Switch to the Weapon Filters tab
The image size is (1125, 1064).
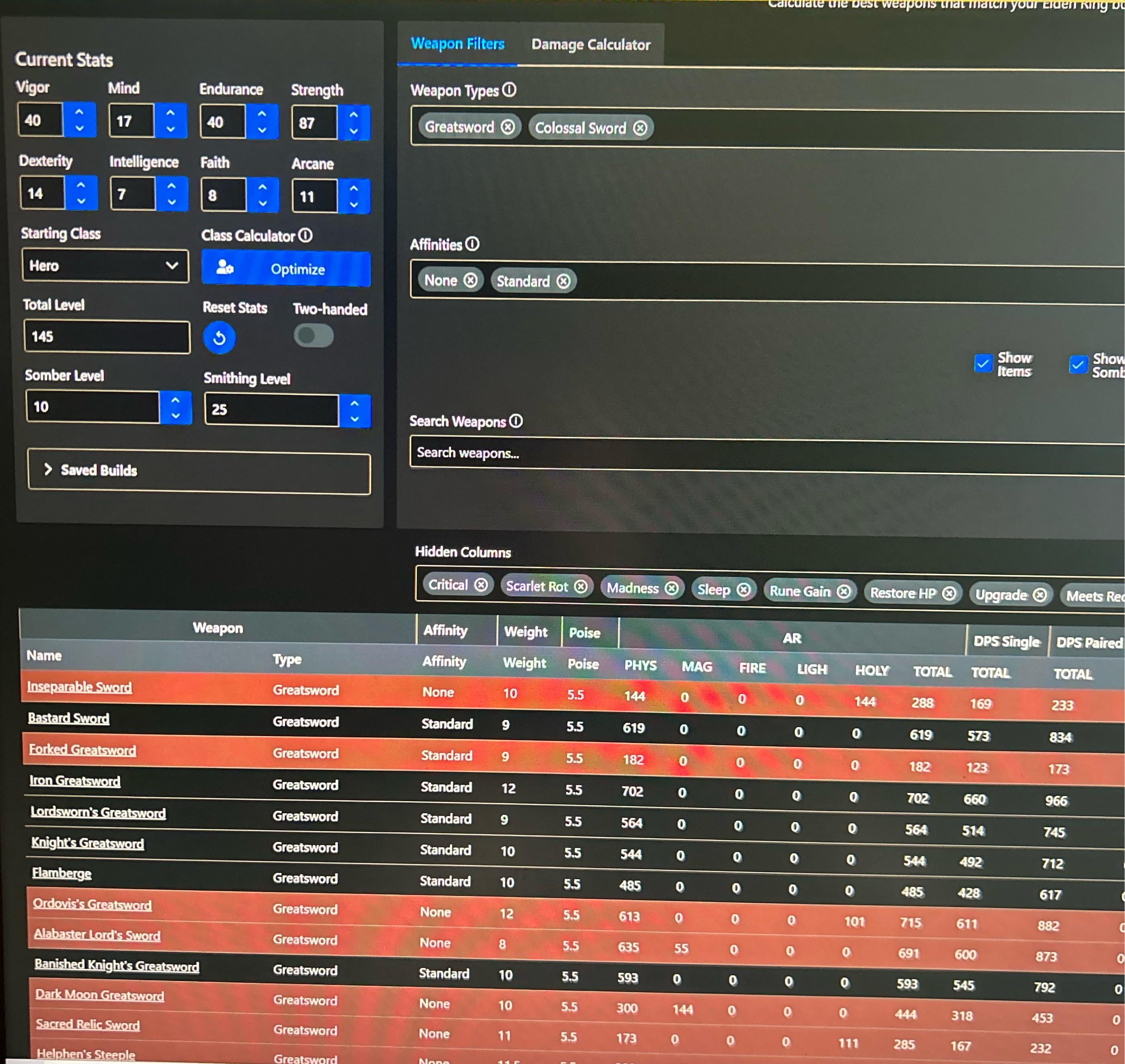pyautogui.click(x=457, y=44)
